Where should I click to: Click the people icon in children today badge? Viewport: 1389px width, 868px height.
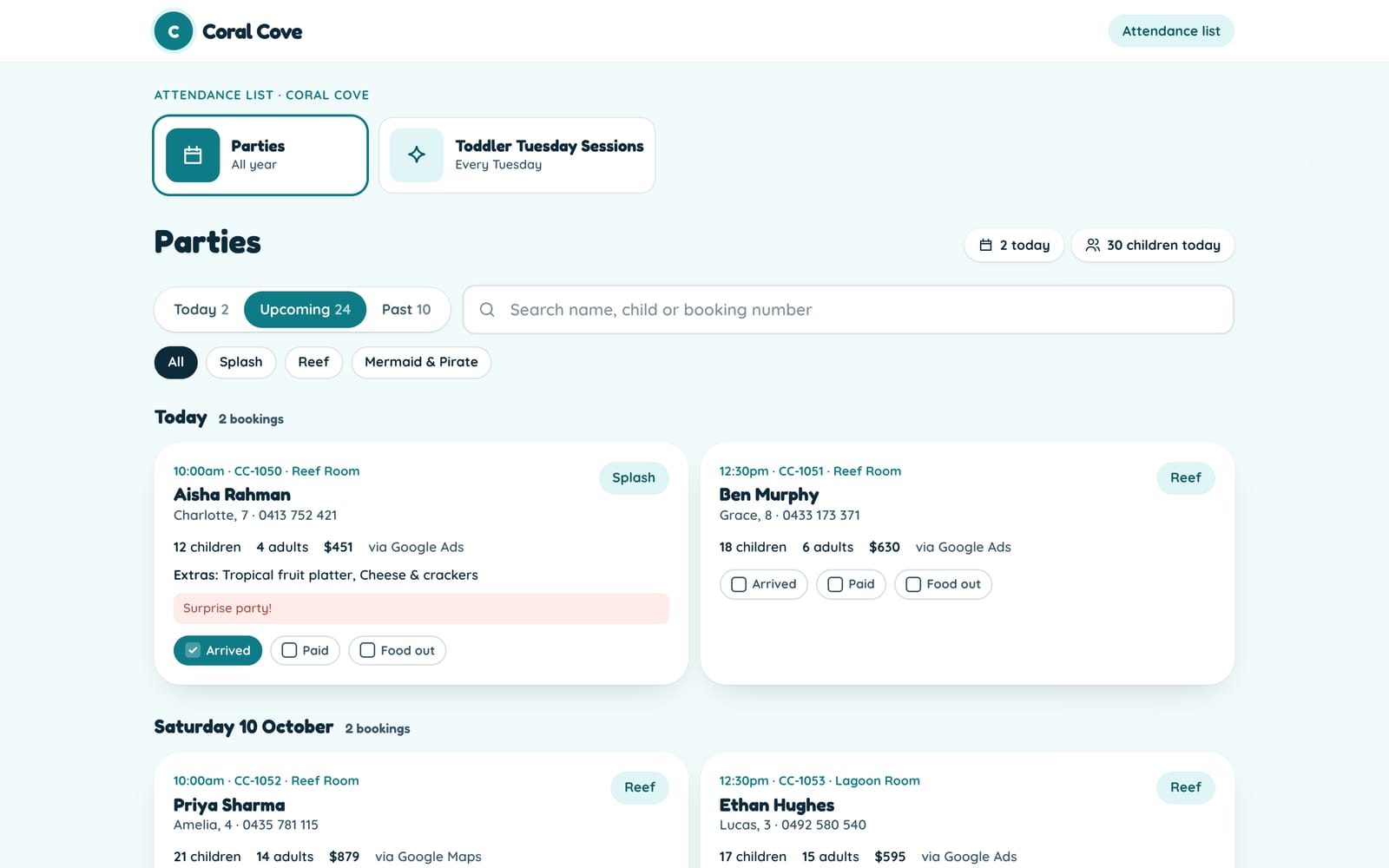(1093, 245)
